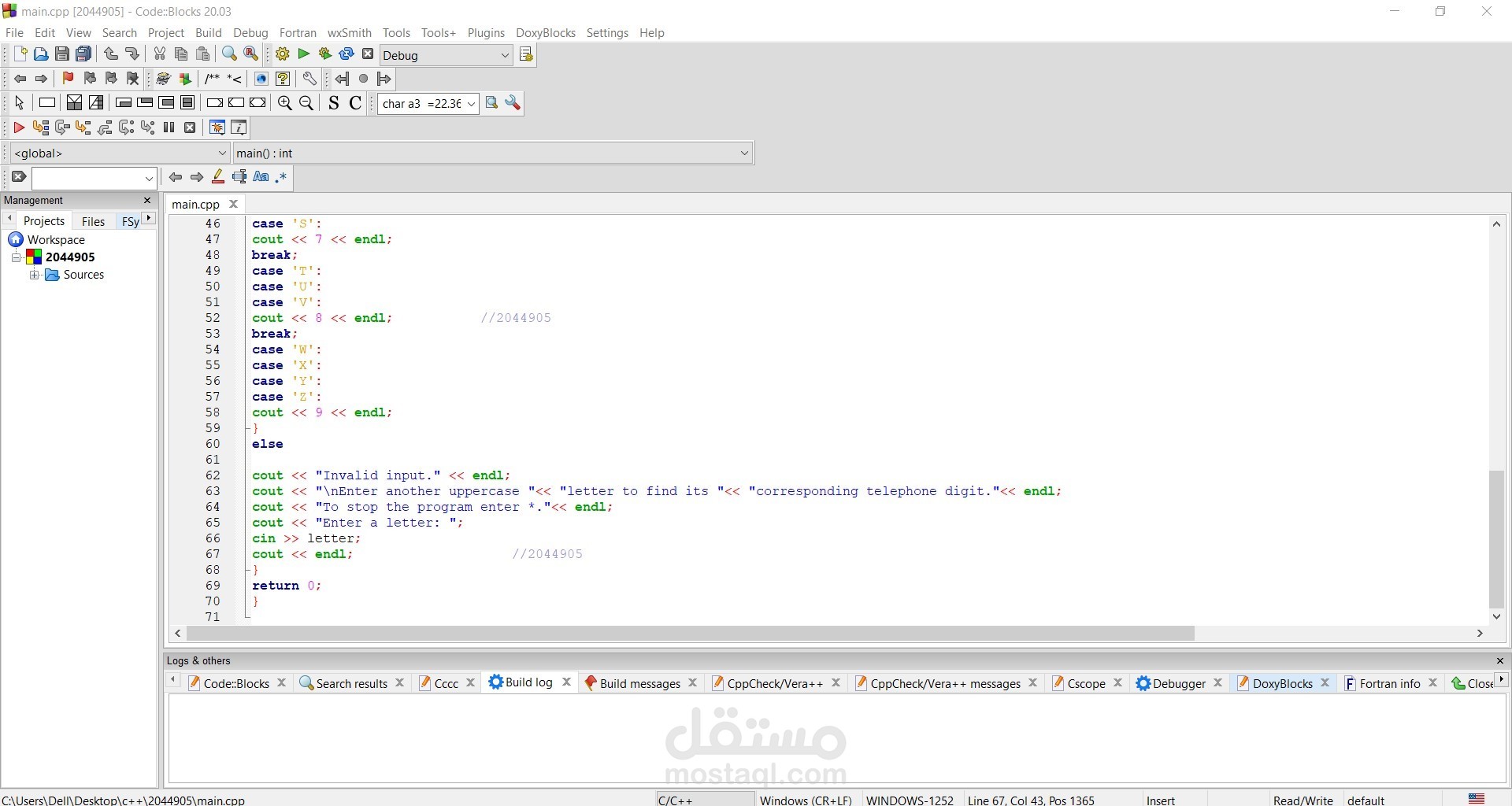1512x806 pixels.
Task: Save the current file
Action: [62, 54]
